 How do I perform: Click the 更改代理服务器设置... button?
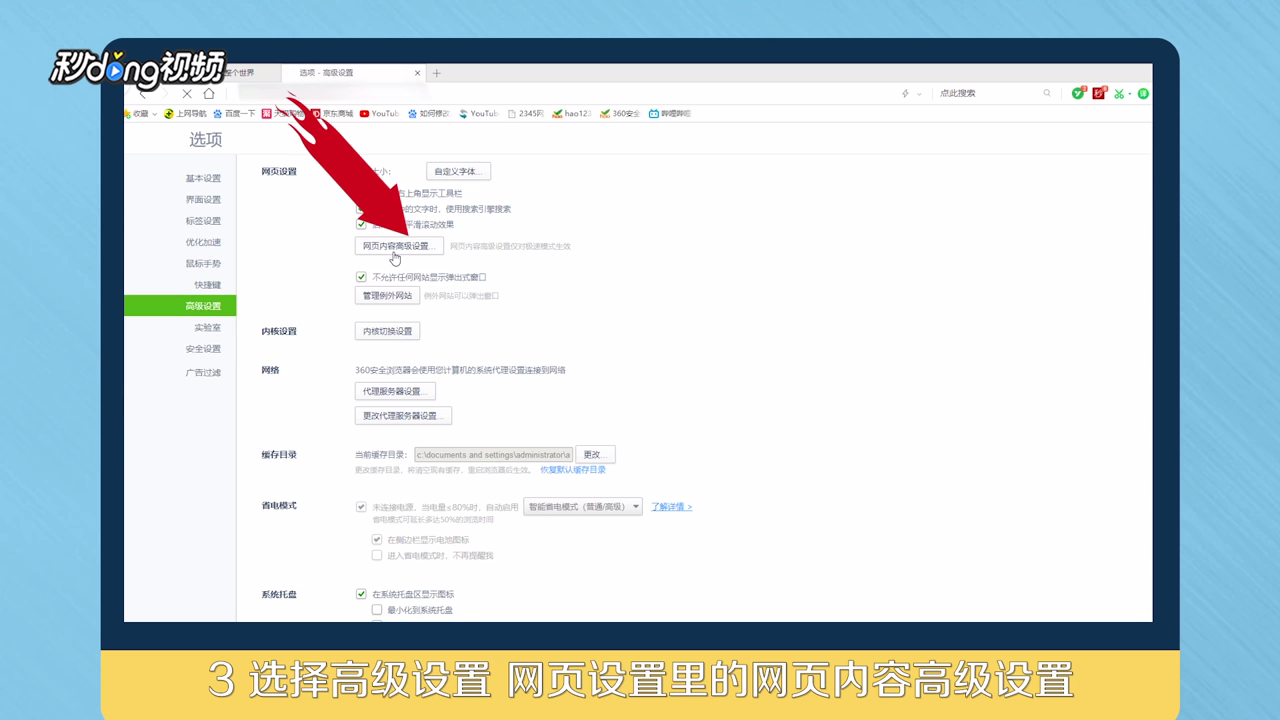tap(403, 415)
